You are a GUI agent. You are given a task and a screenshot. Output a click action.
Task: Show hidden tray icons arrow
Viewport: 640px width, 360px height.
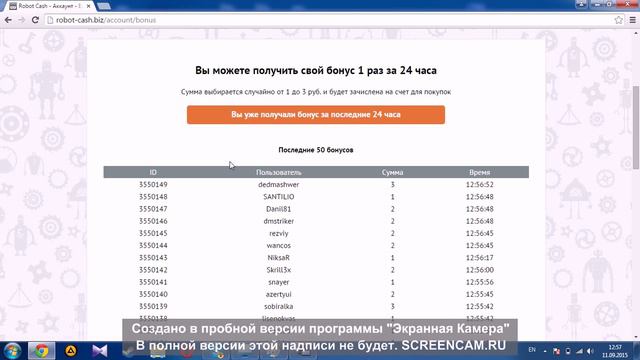point(545,351)
